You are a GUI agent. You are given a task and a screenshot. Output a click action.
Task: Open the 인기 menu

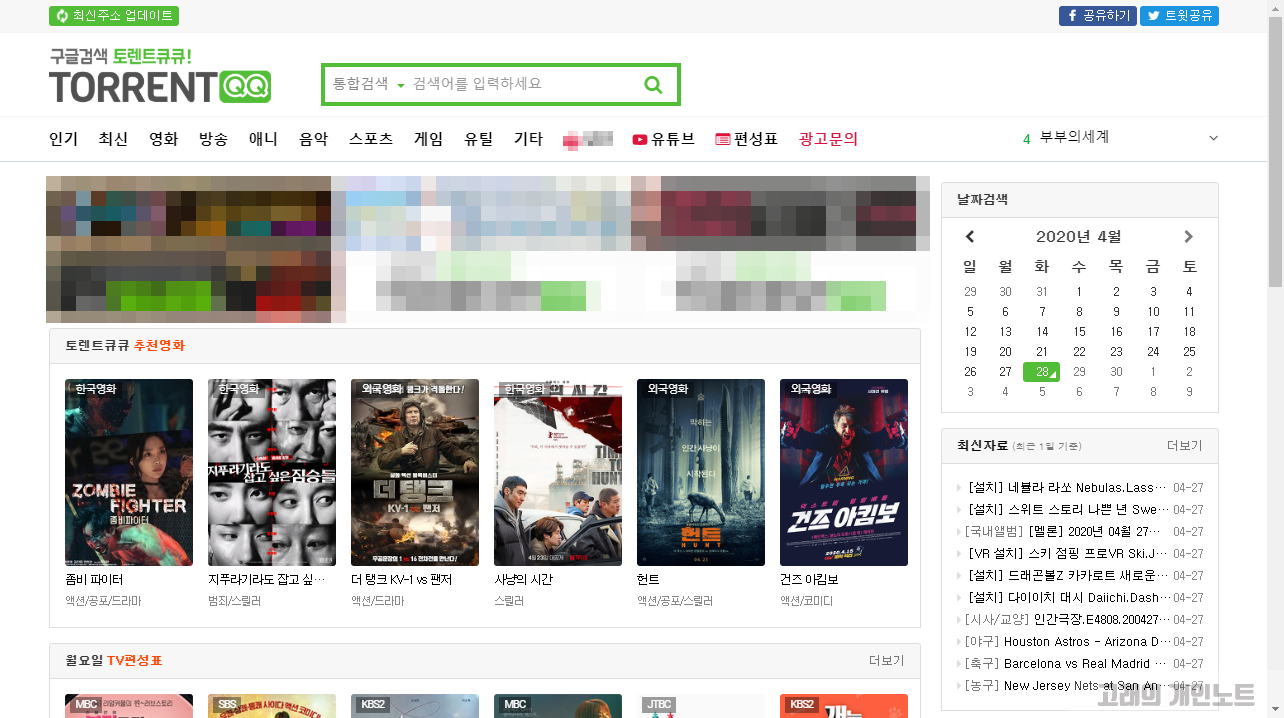coord(63,139)
